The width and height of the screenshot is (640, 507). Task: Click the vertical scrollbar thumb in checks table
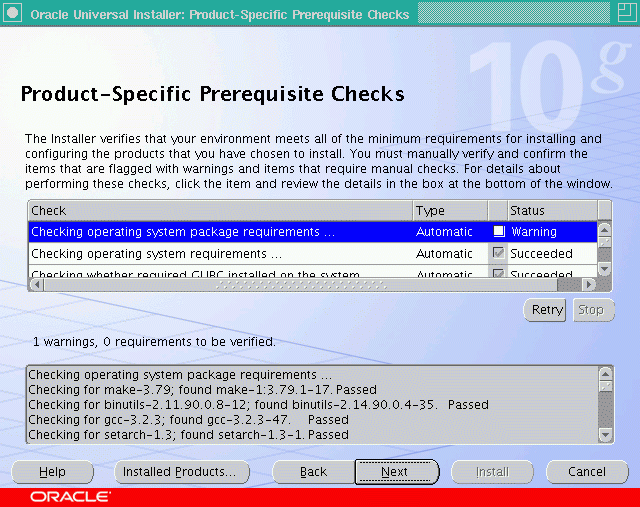[x=604, y=242]
